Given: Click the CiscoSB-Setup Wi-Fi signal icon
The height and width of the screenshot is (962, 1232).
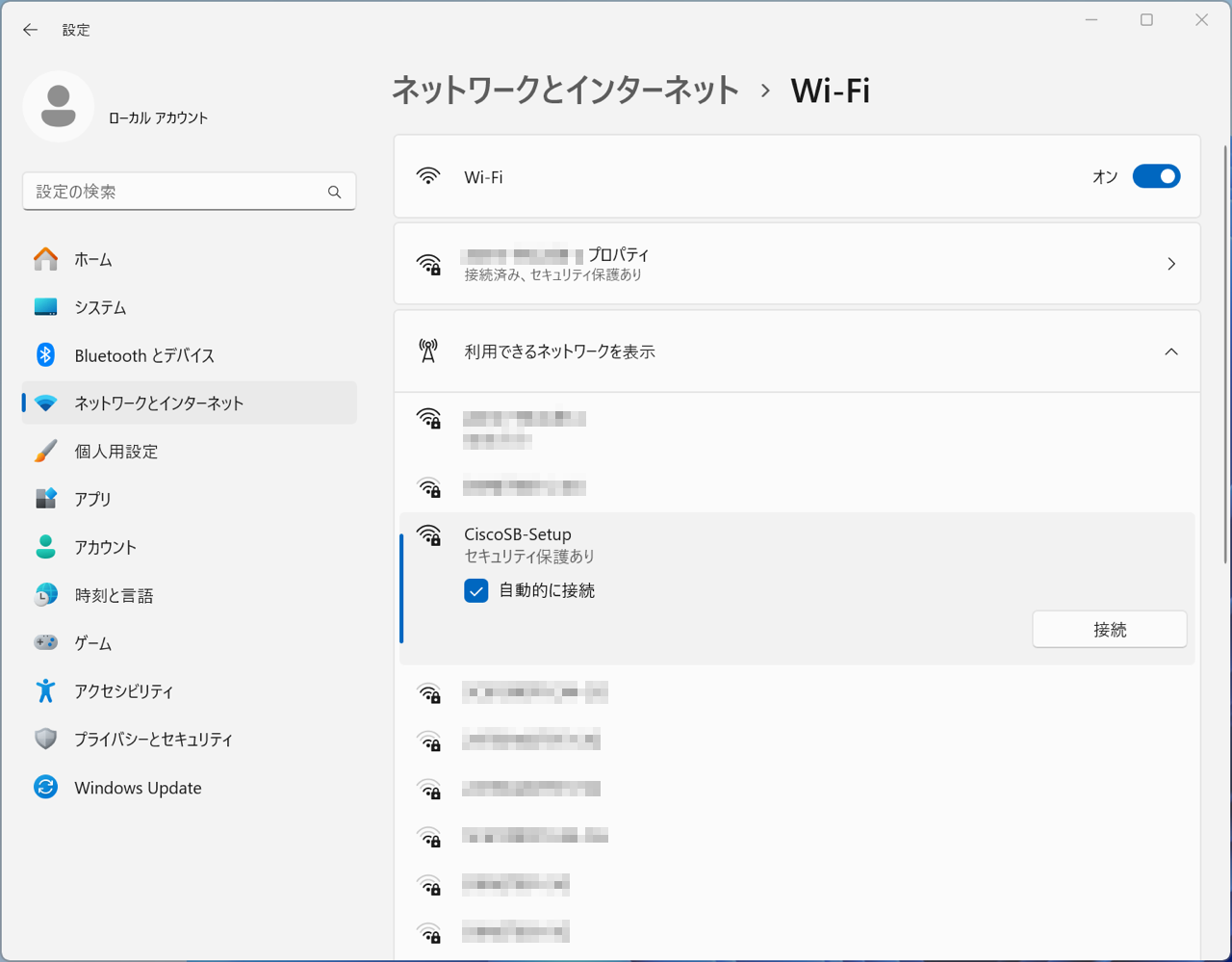Looking at the screenshot, I should [x=428, y=535].
